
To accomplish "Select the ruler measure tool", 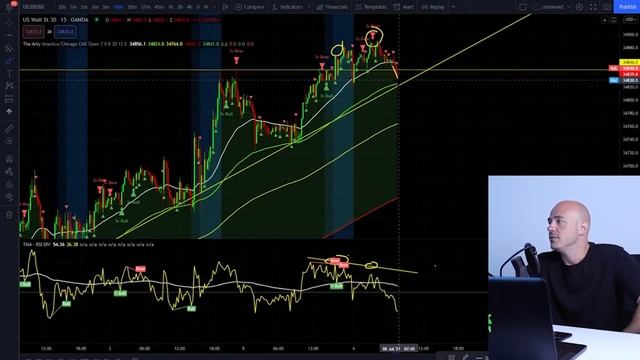I will pyautogui.click(x=9, y=129).
